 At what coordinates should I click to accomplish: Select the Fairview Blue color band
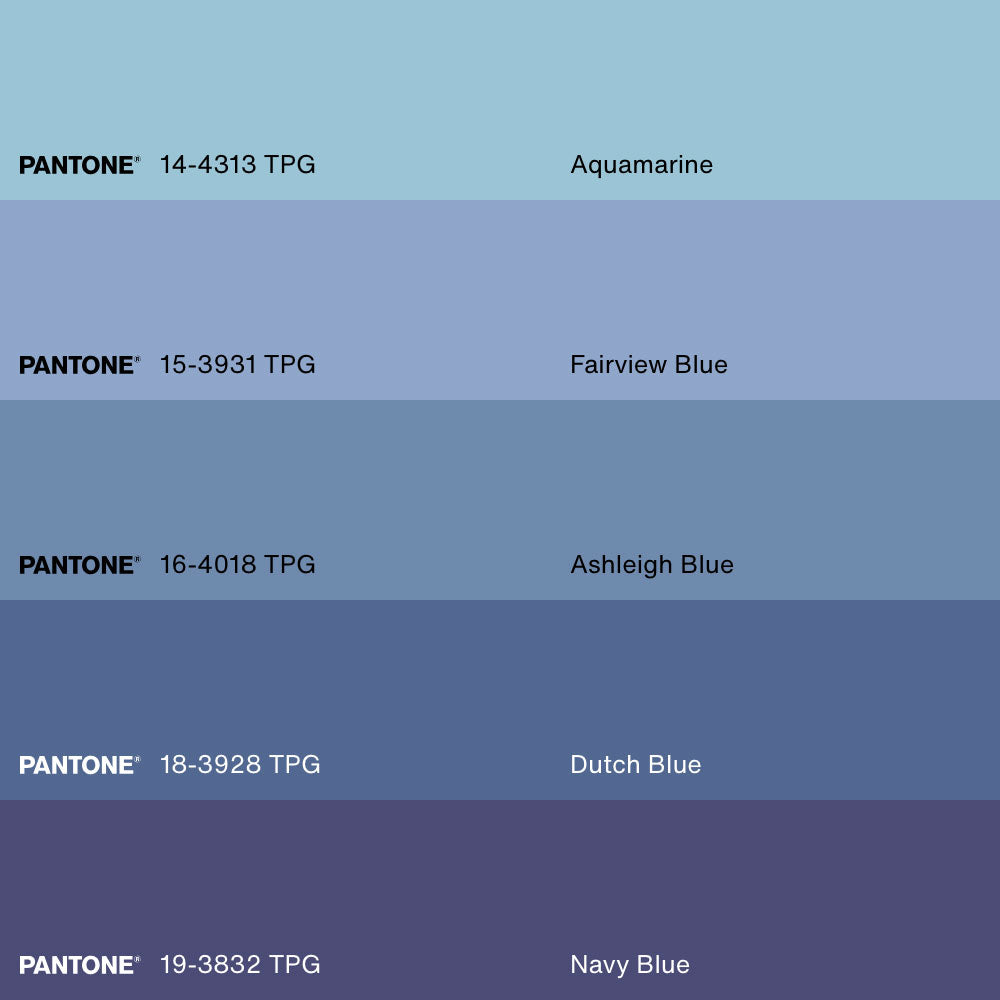[500, 280]
